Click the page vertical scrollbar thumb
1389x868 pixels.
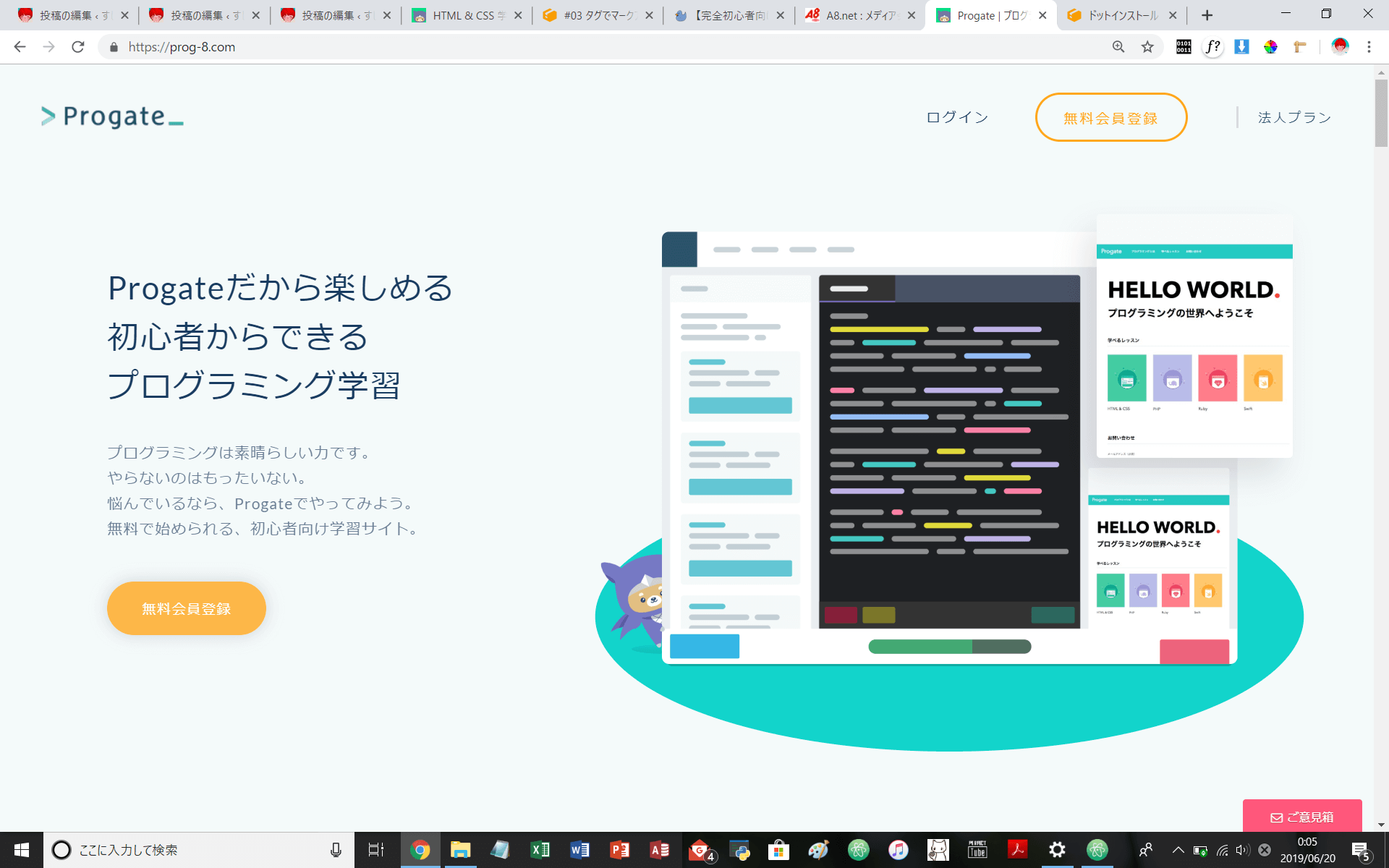point(1381,113)
